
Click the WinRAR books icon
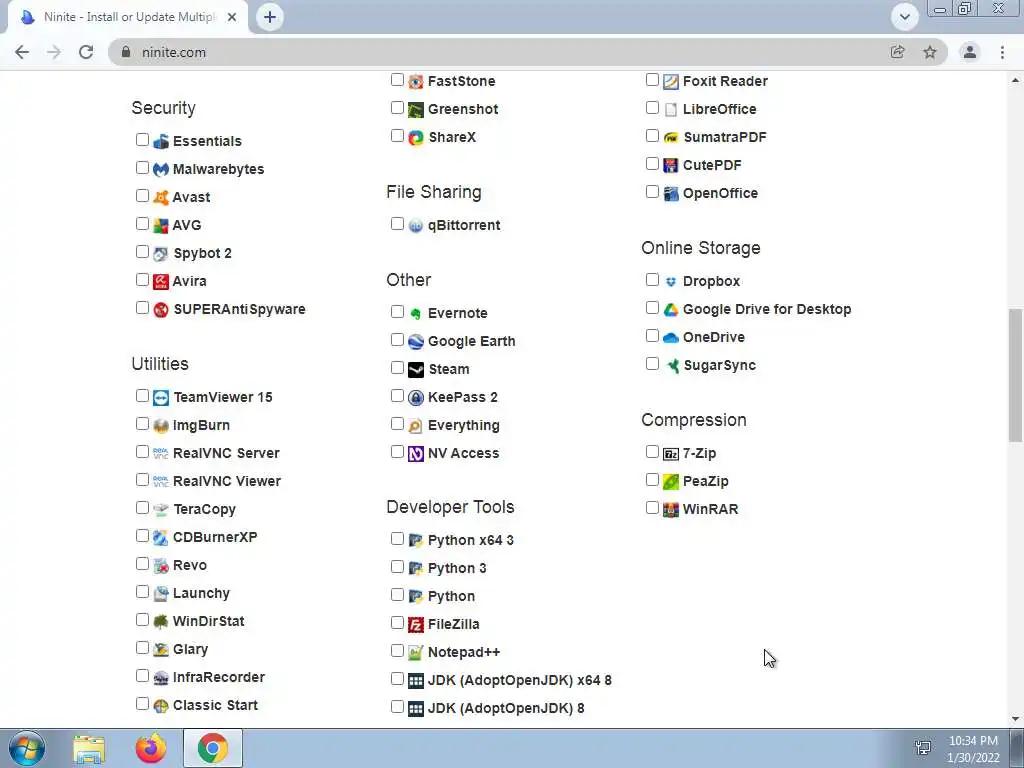coord(671,509)
